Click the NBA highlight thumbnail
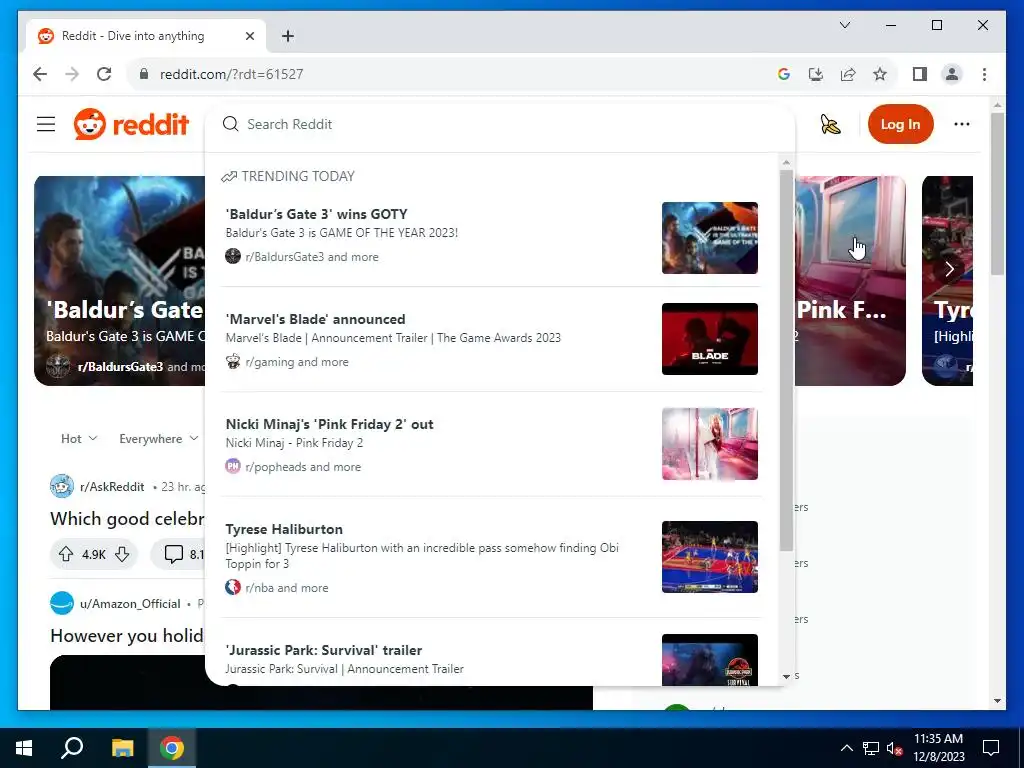Screen dimensions: 1024x768 click(710, 557)
